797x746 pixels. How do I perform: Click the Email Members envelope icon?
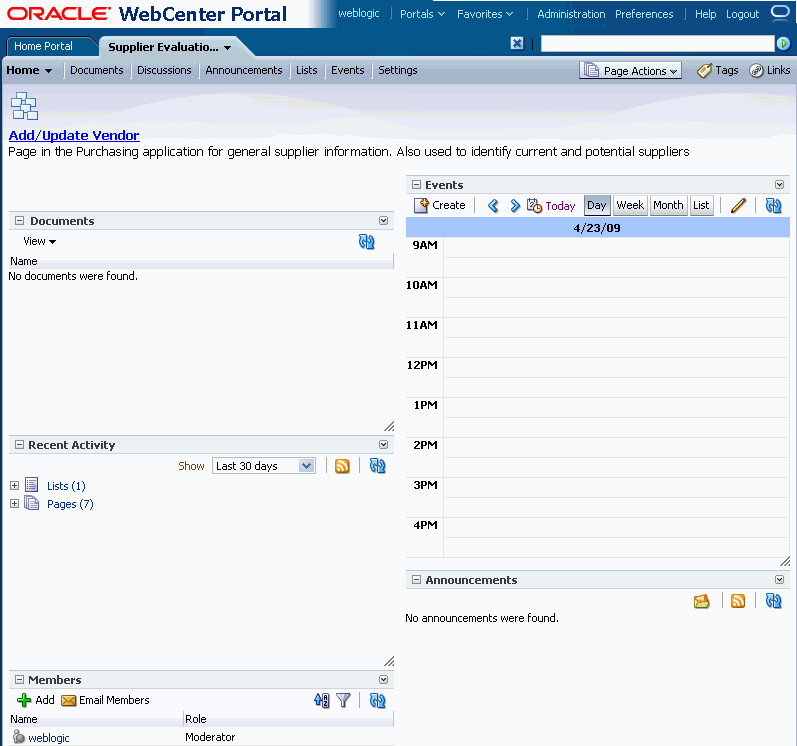[68, 701]
